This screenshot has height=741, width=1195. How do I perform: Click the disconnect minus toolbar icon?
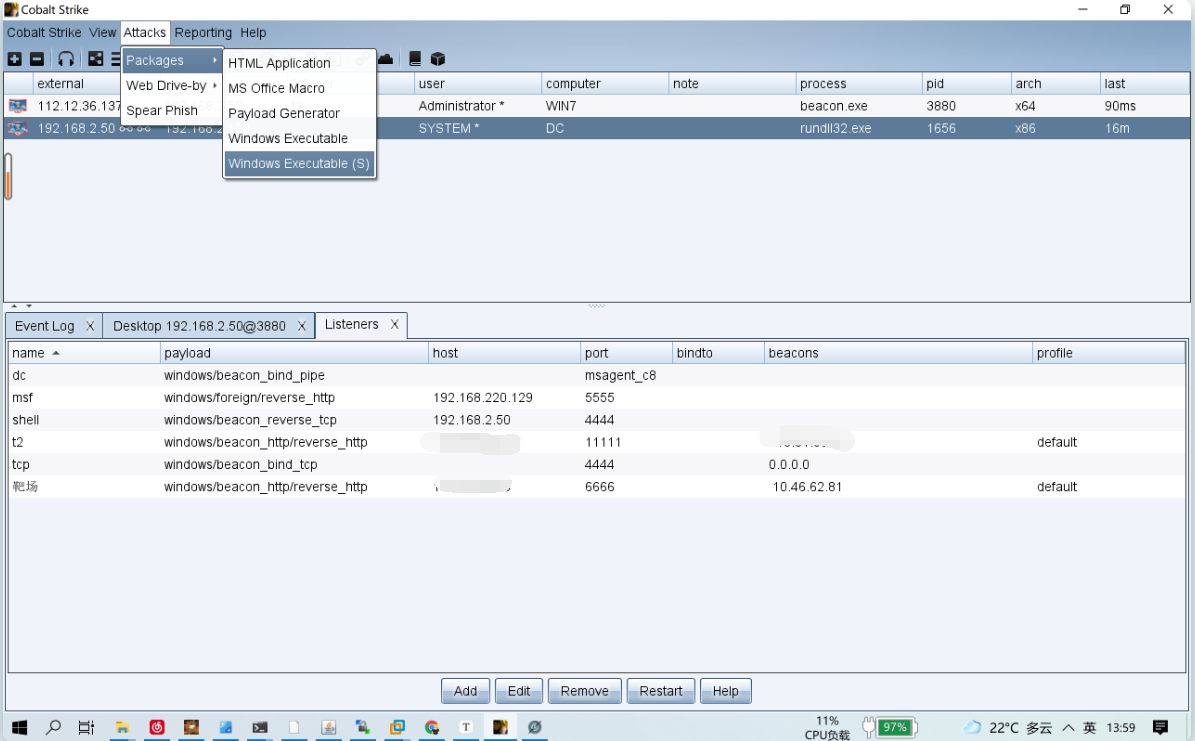click(37, 59)
